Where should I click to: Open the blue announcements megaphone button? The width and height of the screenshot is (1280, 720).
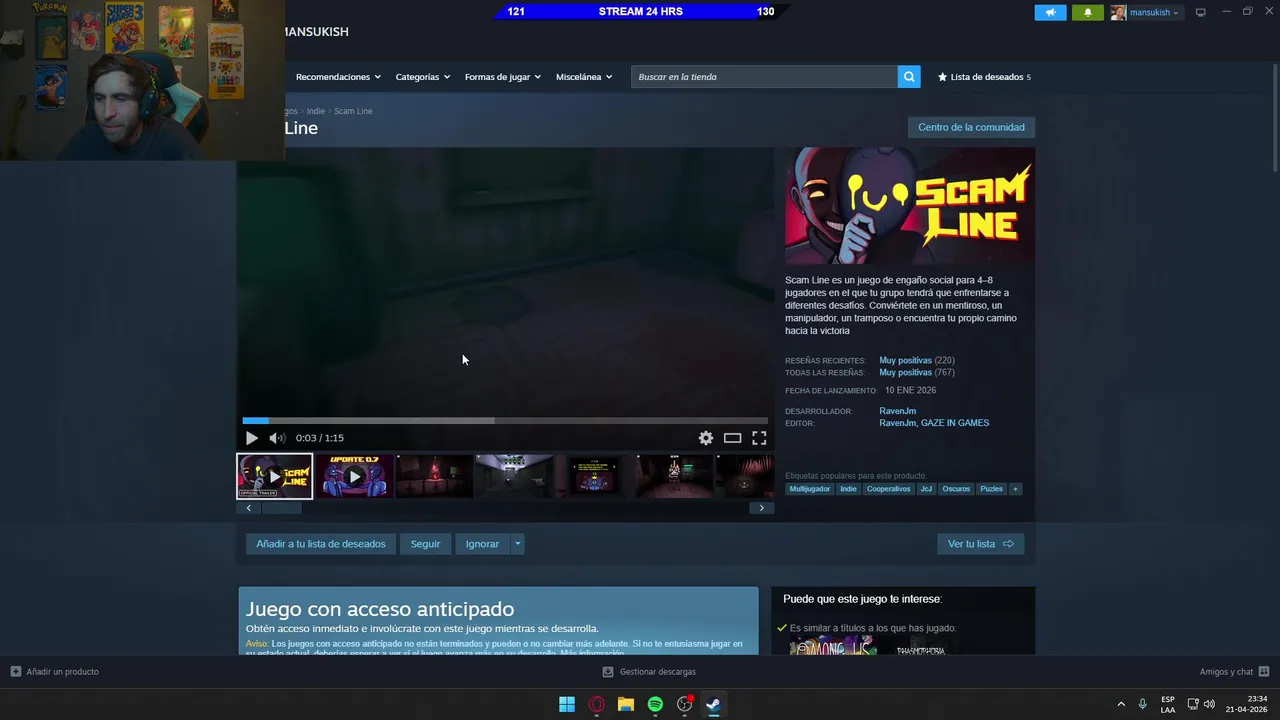tap(1050, 12)
